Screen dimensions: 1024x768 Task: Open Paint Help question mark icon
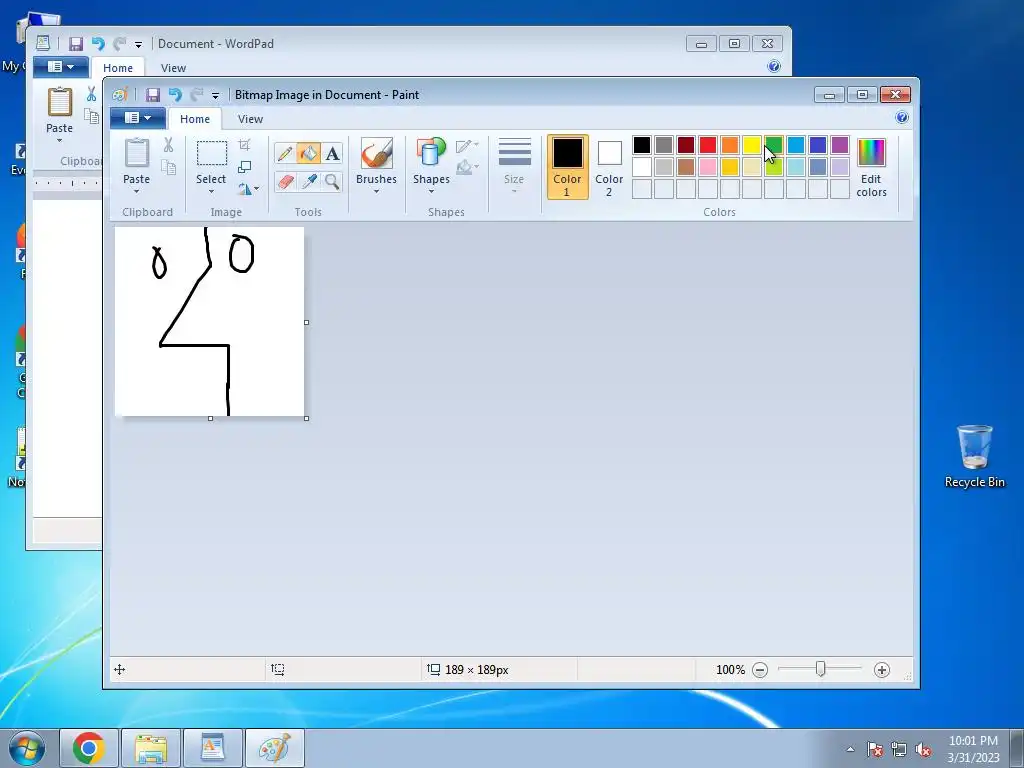(x=902, y=118)
